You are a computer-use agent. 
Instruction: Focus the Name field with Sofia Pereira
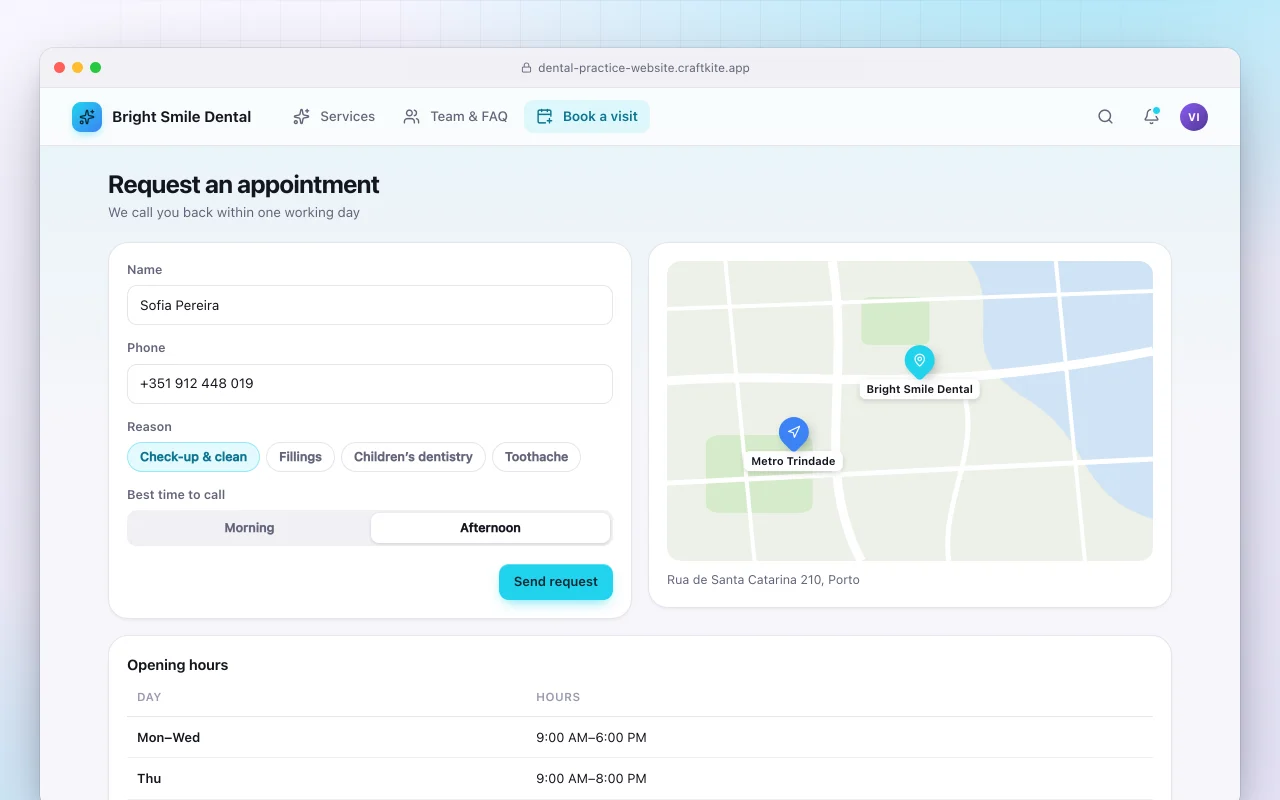click(x=370, y=305)
